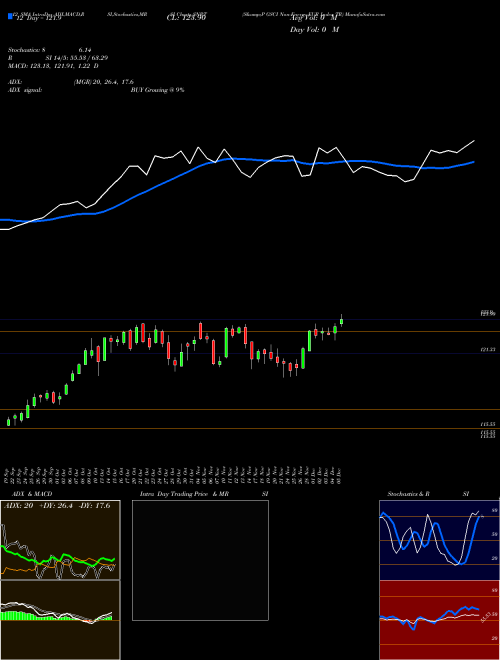Screen dimensions: 500x660
Task: Open the MACD histogram mini chart
Action: tap(60, 620)
